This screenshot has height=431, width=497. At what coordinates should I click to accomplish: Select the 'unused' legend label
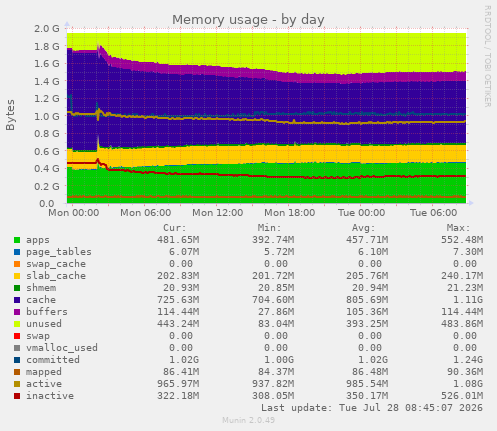tap(44, 324)
